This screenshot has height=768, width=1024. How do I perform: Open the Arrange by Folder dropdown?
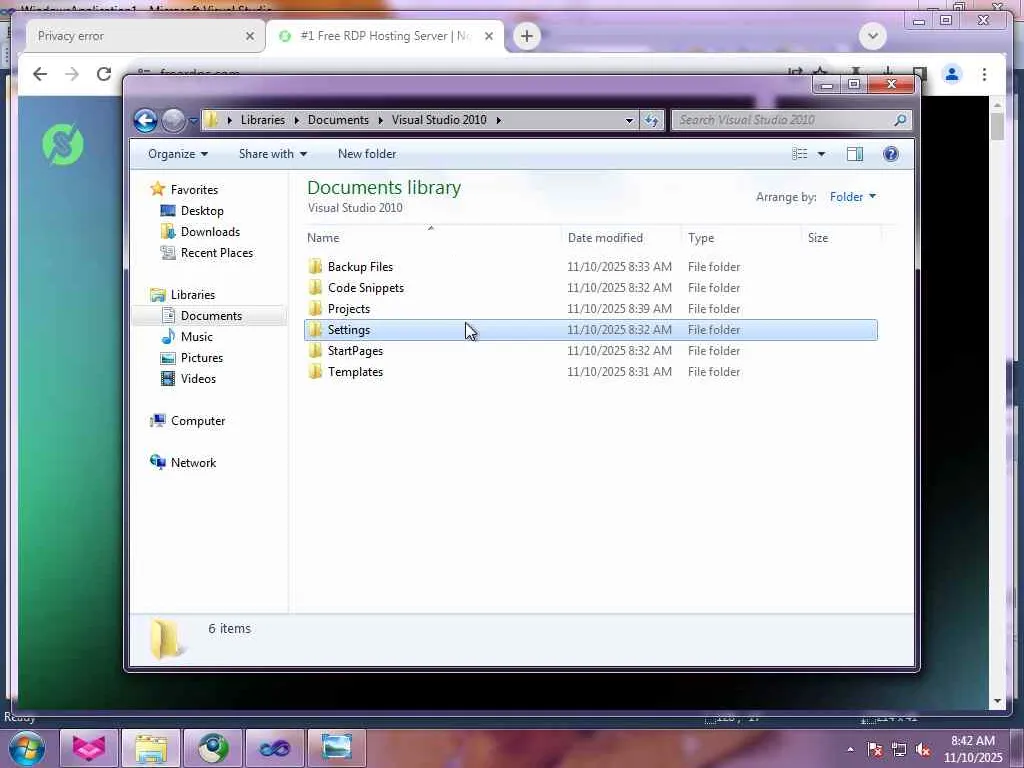click(x=853, y=197)
